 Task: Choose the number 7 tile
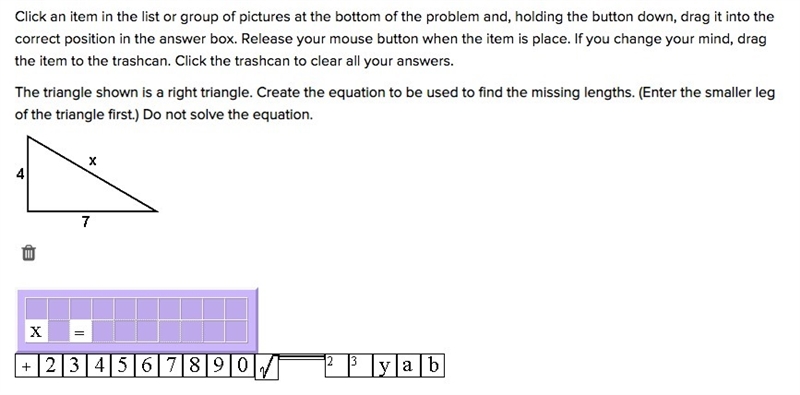171,366
